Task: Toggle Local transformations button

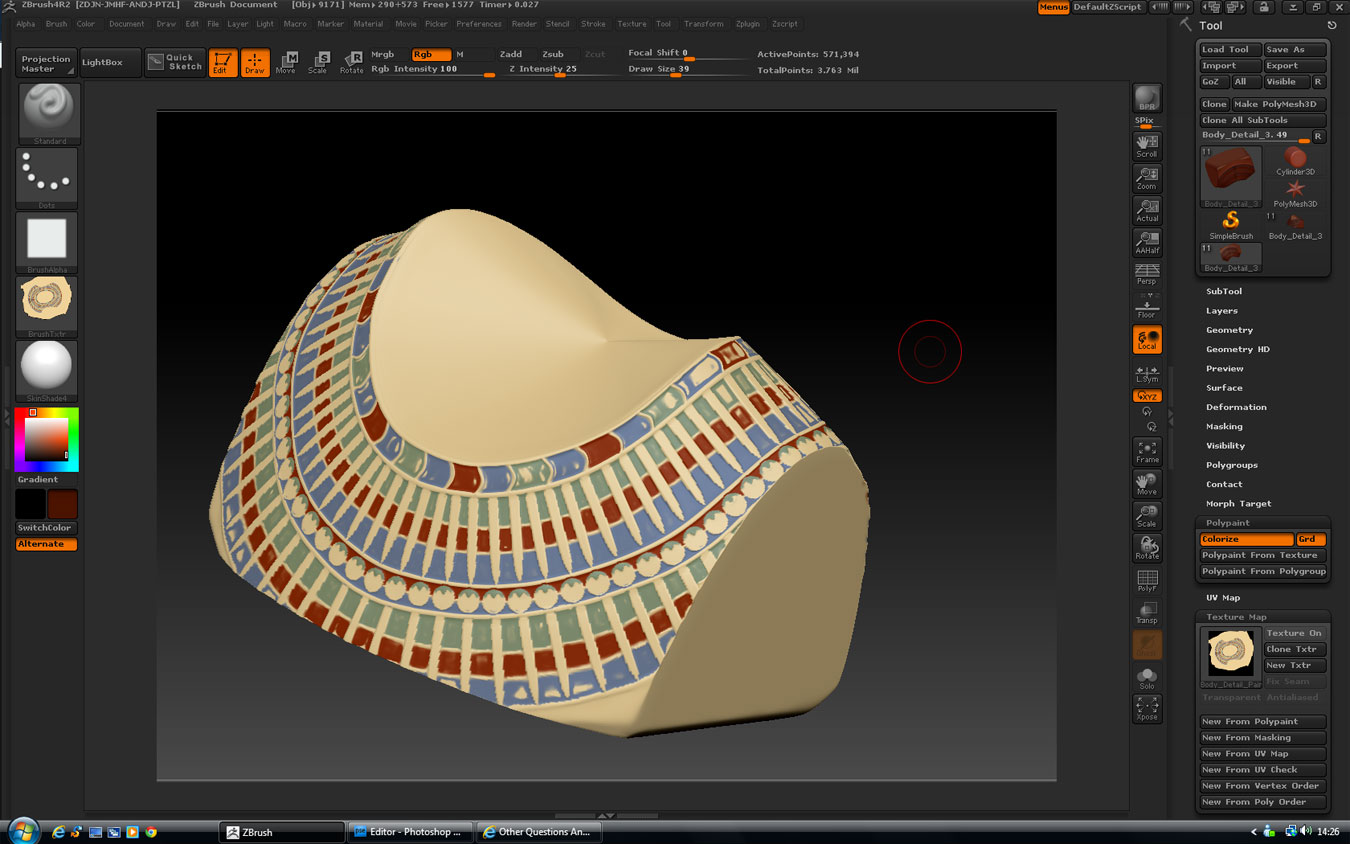Action: tap(1147, 340)
